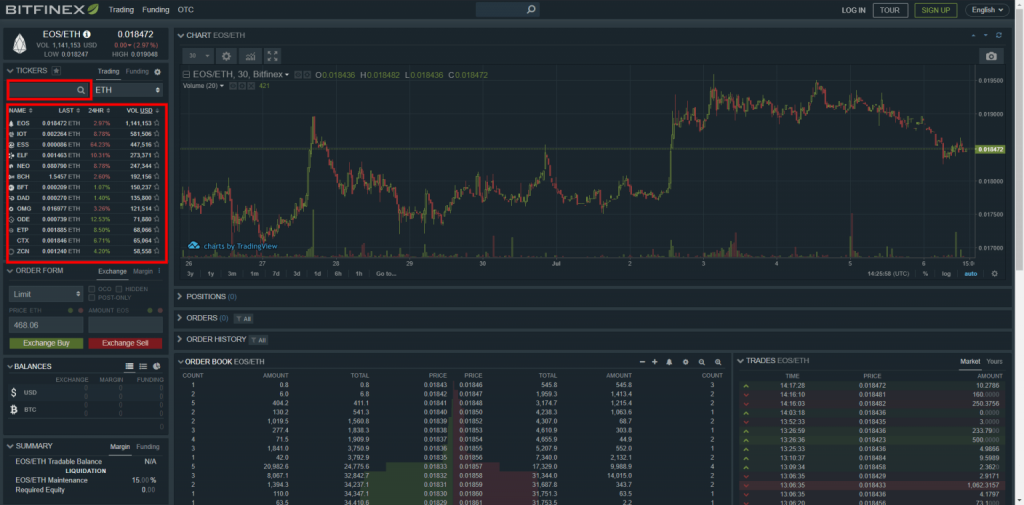Open the tickers settings gear
Image resolution: width=1024 pixels, height=505 pixels.
[157, 71]
